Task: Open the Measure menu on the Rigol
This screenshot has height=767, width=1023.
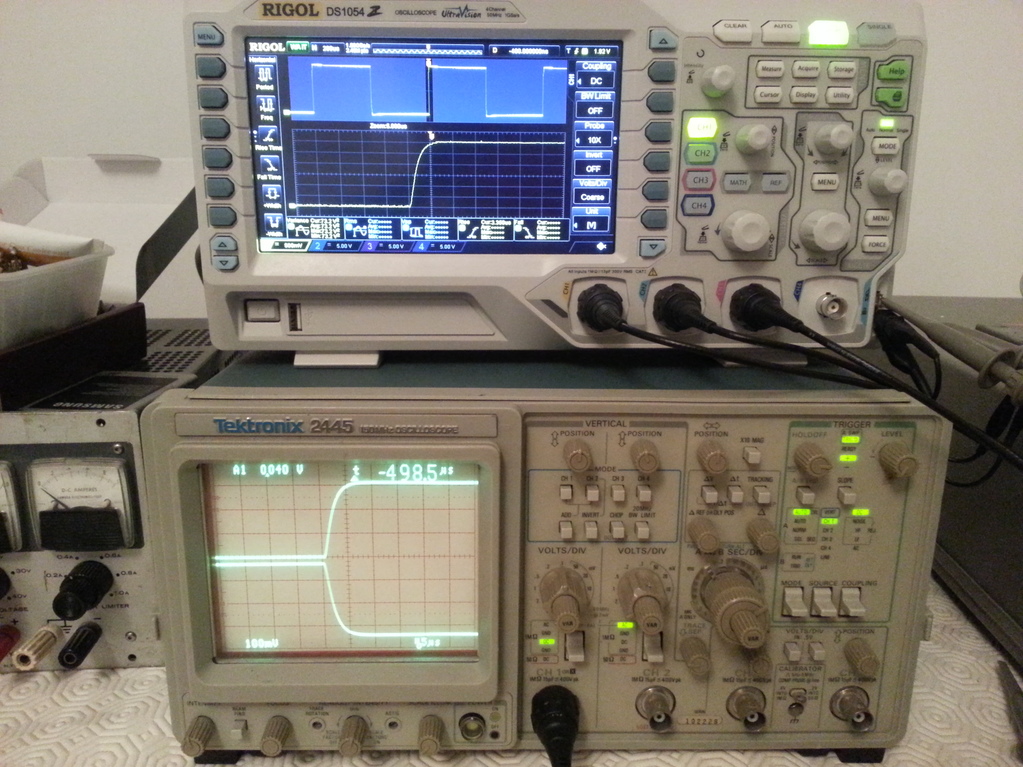Action: 770,68
